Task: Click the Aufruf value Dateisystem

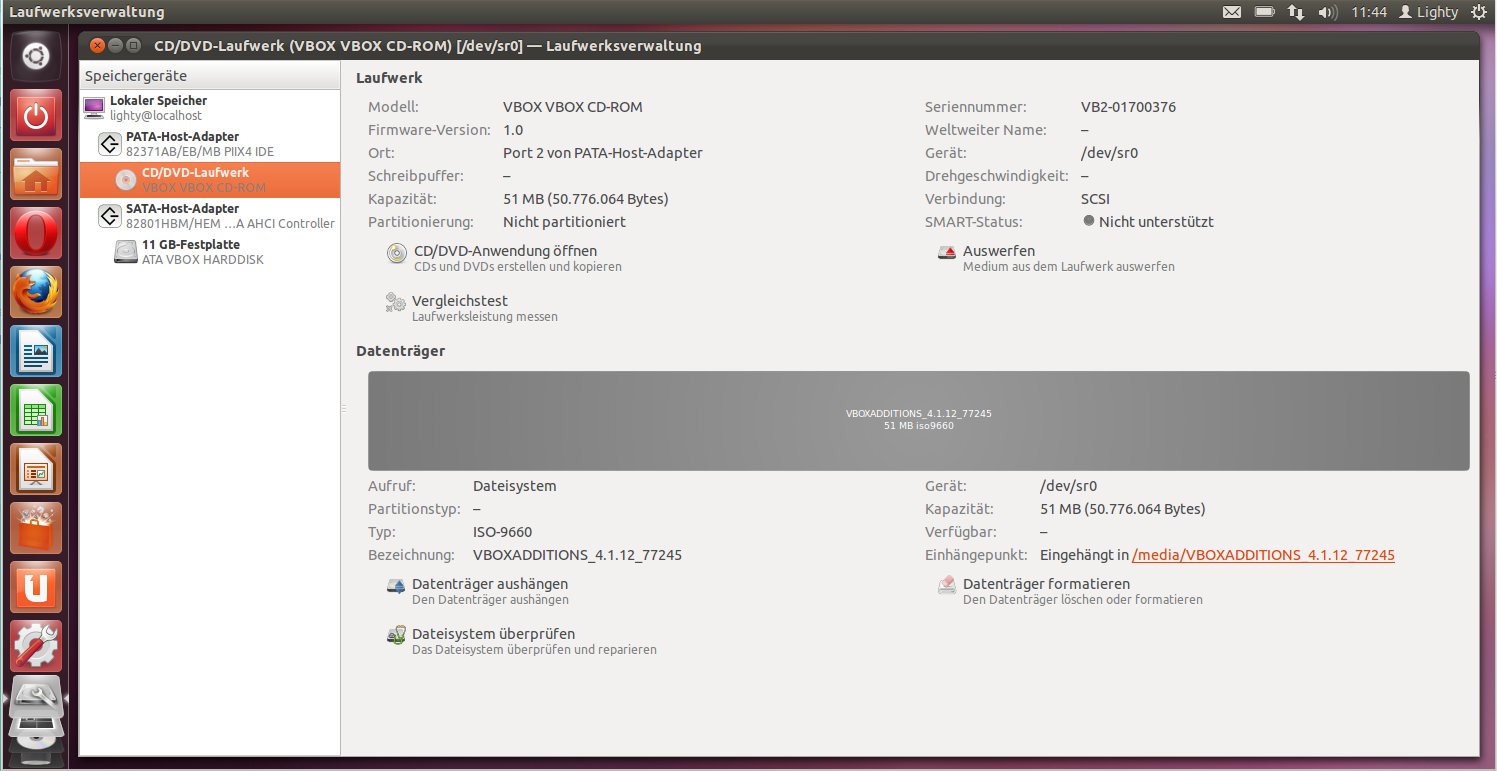Action: (514, 486)
